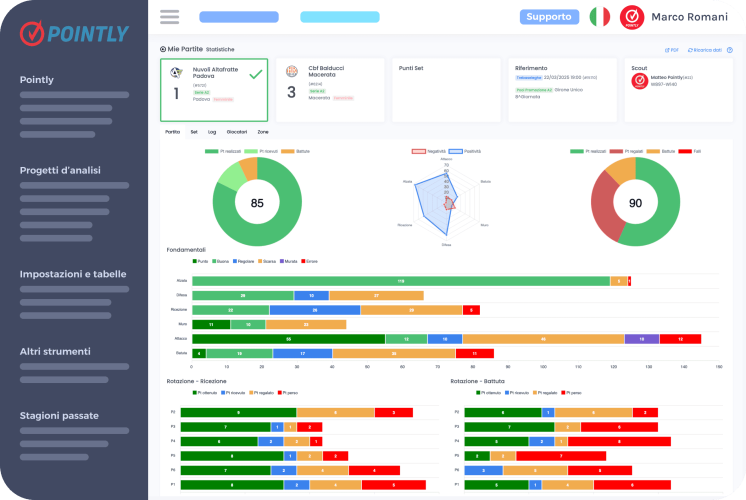
Task: Click Ricarica dati to reload data
Action: (705, 50)
